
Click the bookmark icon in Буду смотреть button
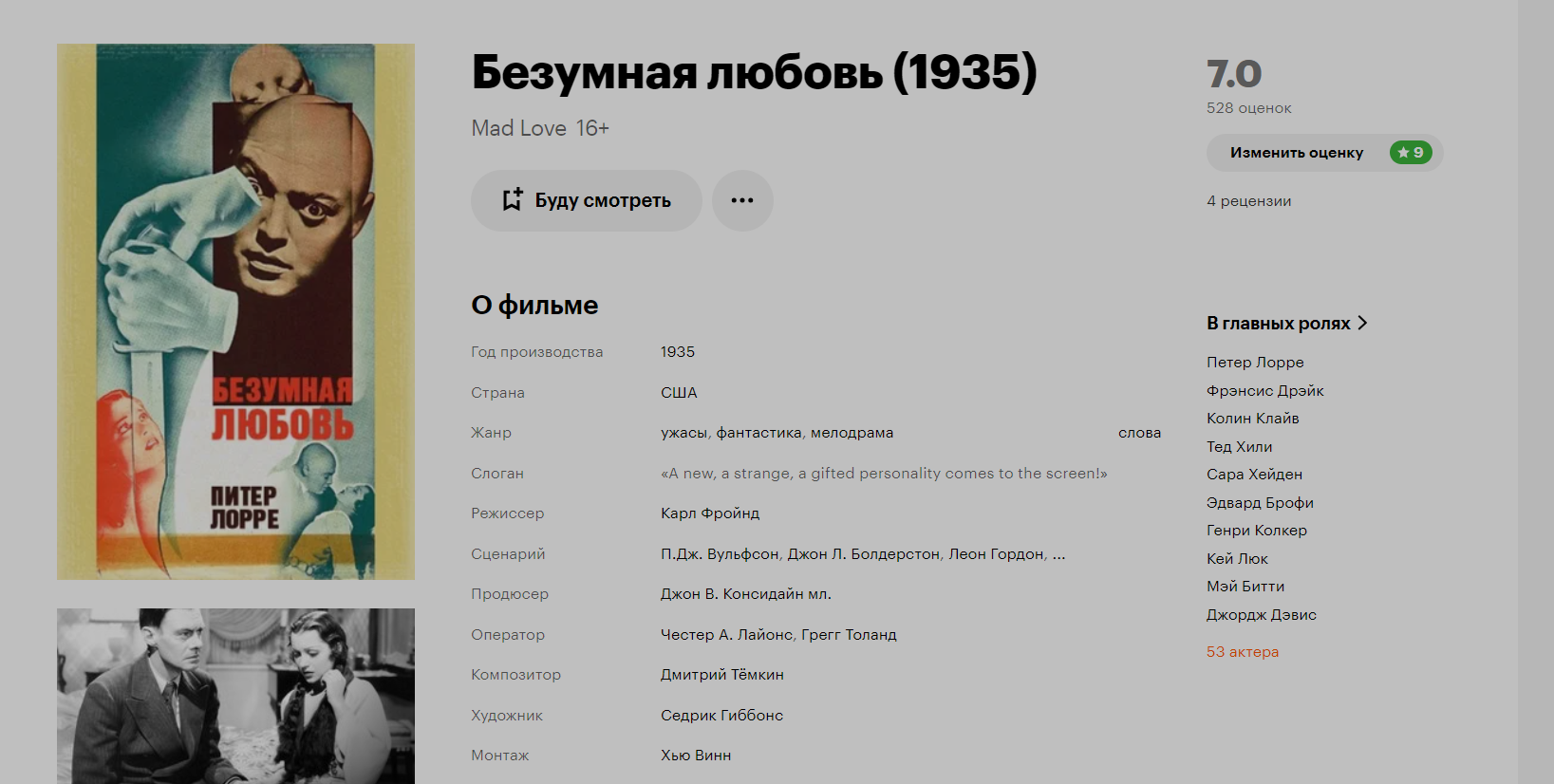513,199
